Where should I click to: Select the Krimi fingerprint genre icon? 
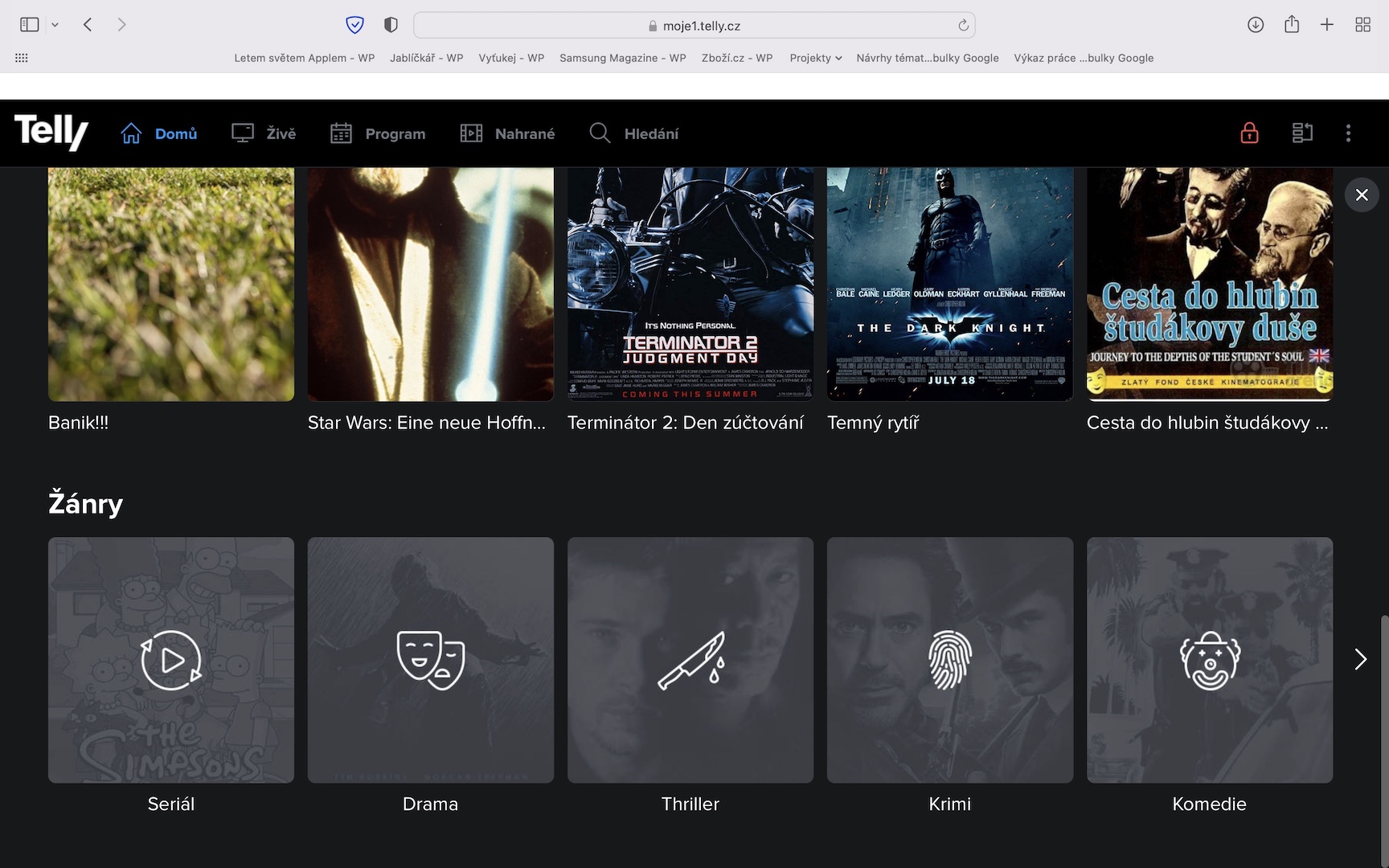tap(950, 660)
